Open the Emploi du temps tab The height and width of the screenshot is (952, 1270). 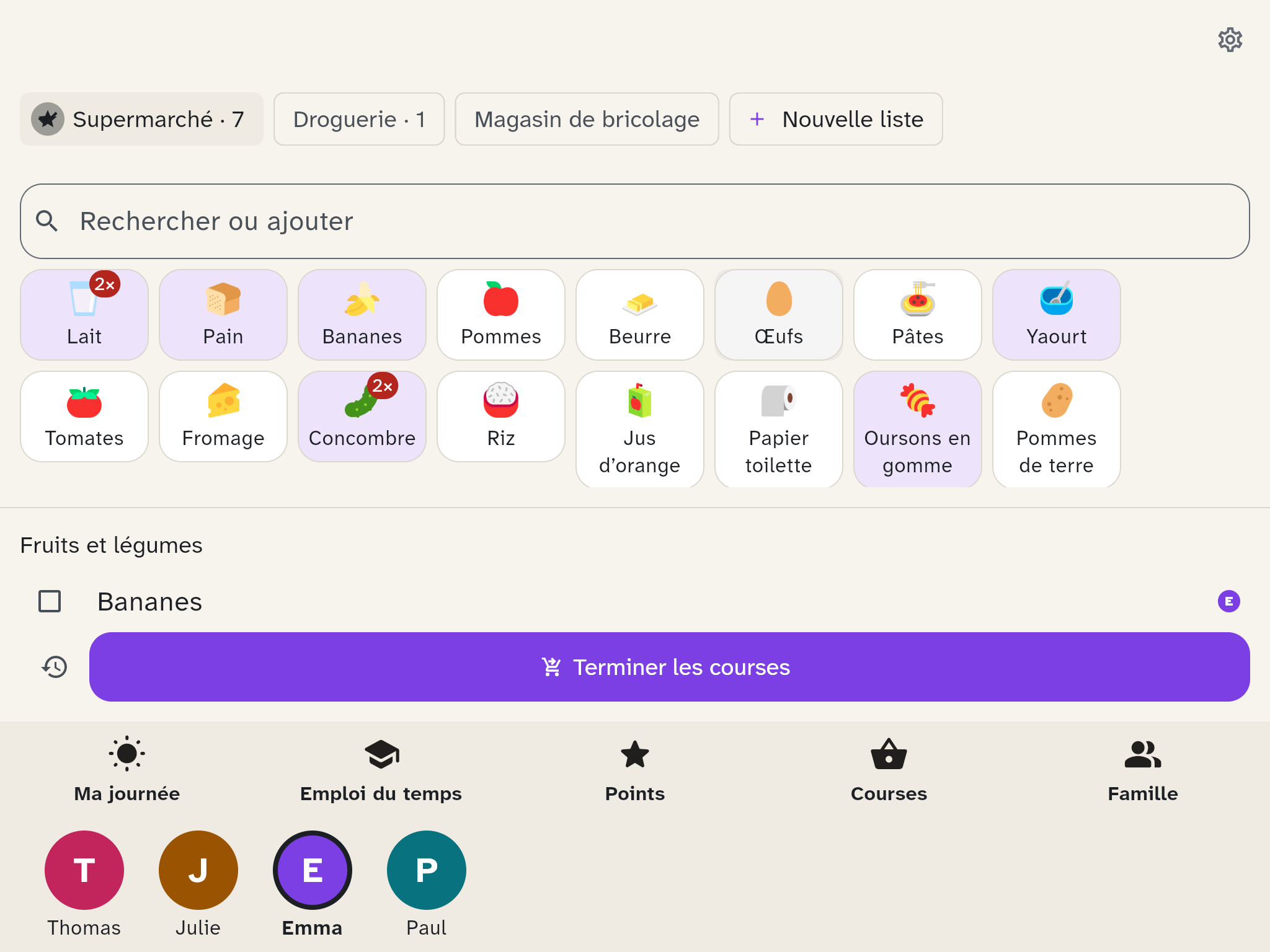(x=381, y=770)
